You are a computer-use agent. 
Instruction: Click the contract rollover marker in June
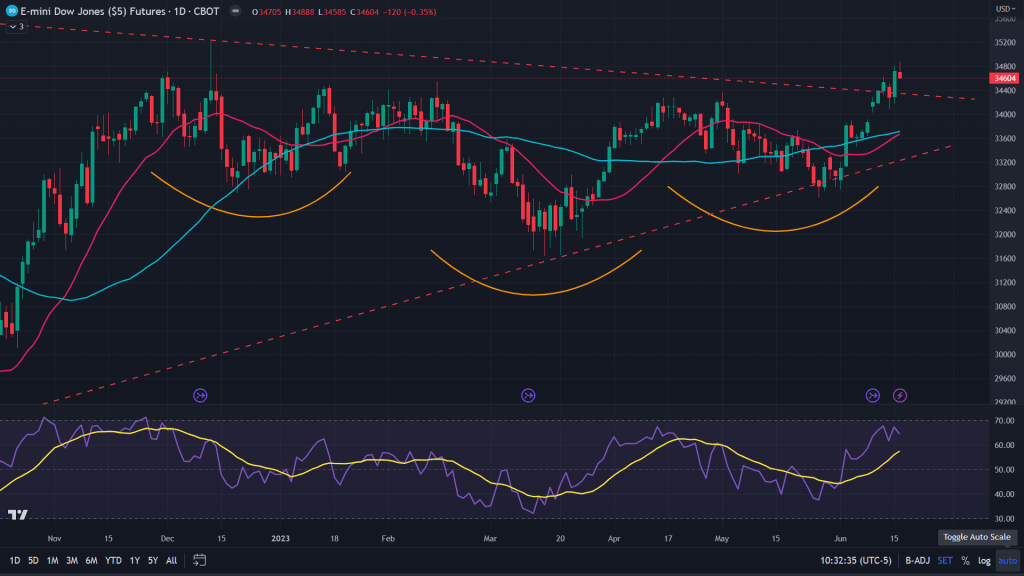873,396
